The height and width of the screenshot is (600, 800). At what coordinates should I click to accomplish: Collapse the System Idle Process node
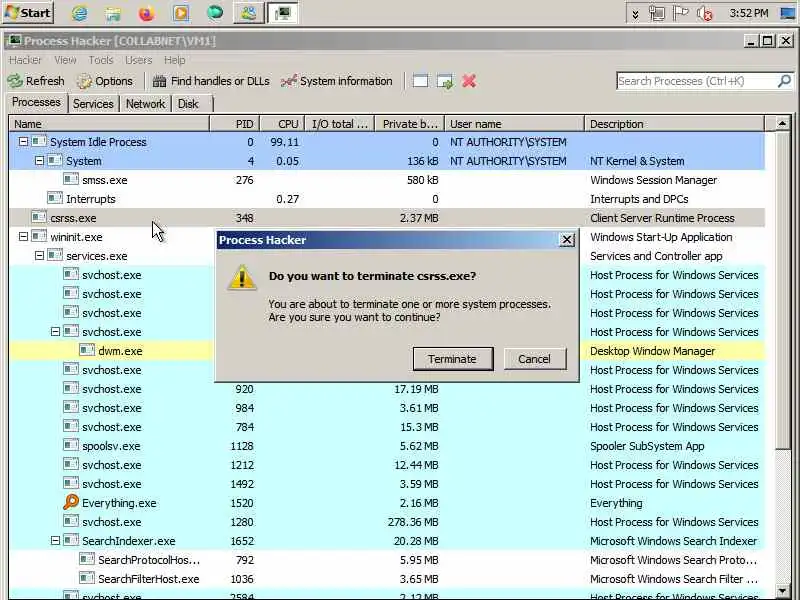[x=23, y=141]
